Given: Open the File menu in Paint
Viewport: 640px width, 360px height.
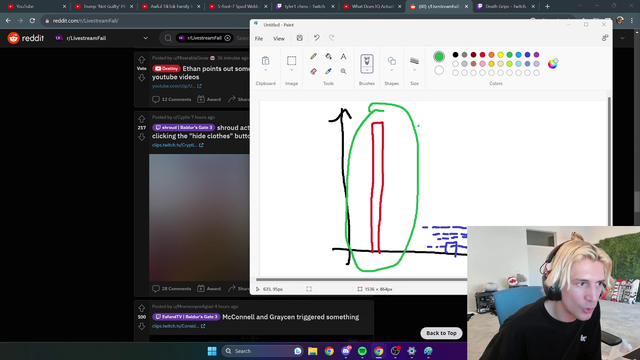Looking at the screenshot, I should pos(259,38).
